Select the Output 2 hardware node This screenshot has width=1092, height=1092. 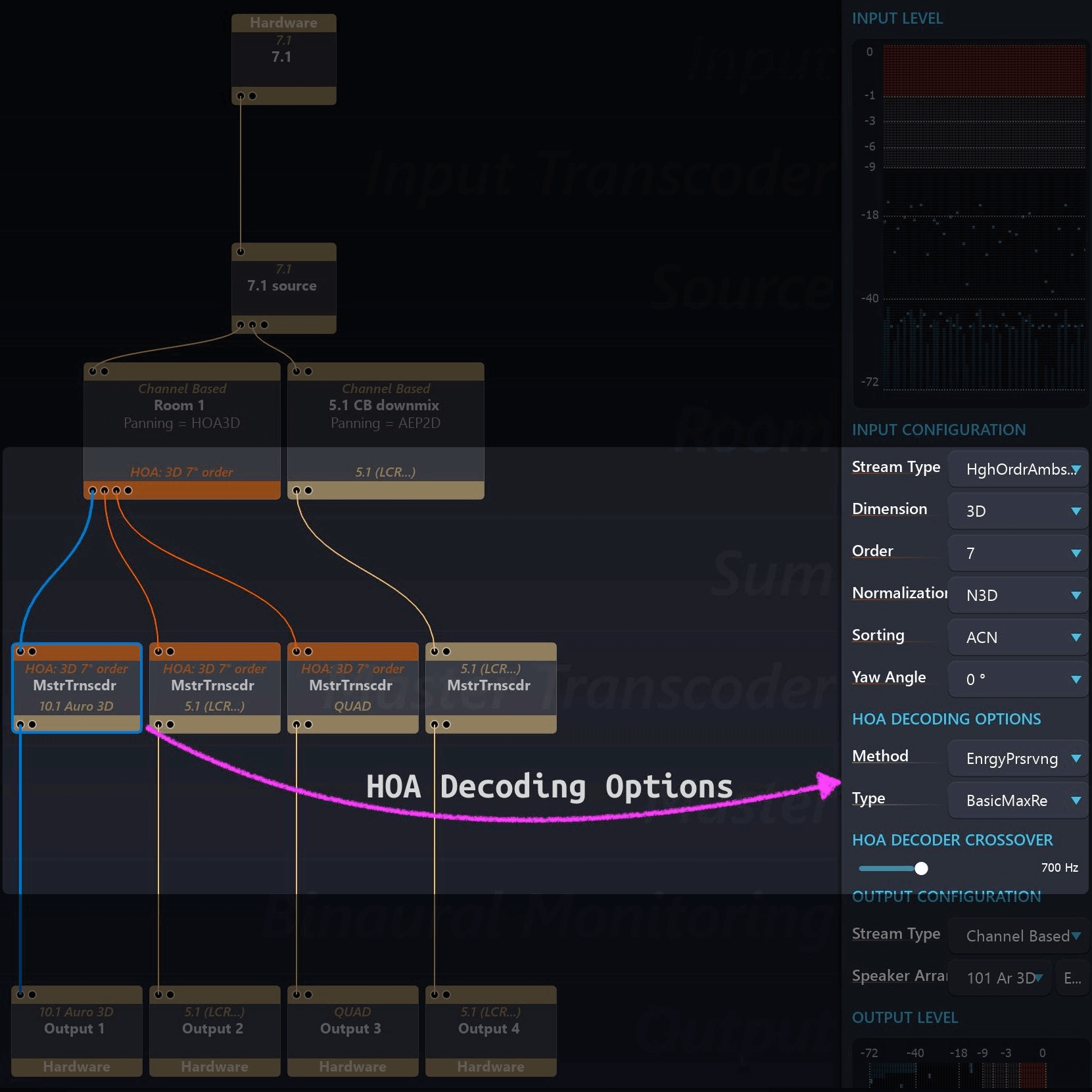[x=214, y=1029]
